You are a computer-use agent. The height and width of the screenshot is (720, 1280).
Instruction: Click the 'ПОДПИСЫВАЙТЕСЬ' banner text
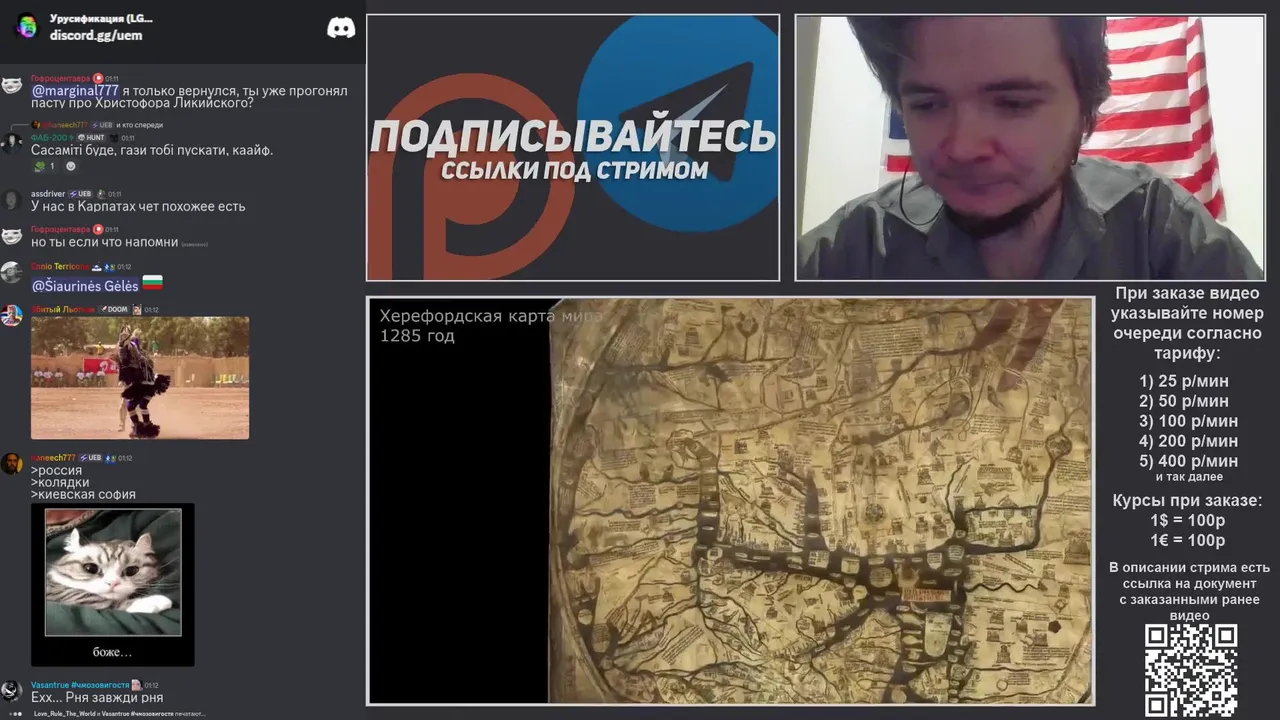(x=573, y=136)
